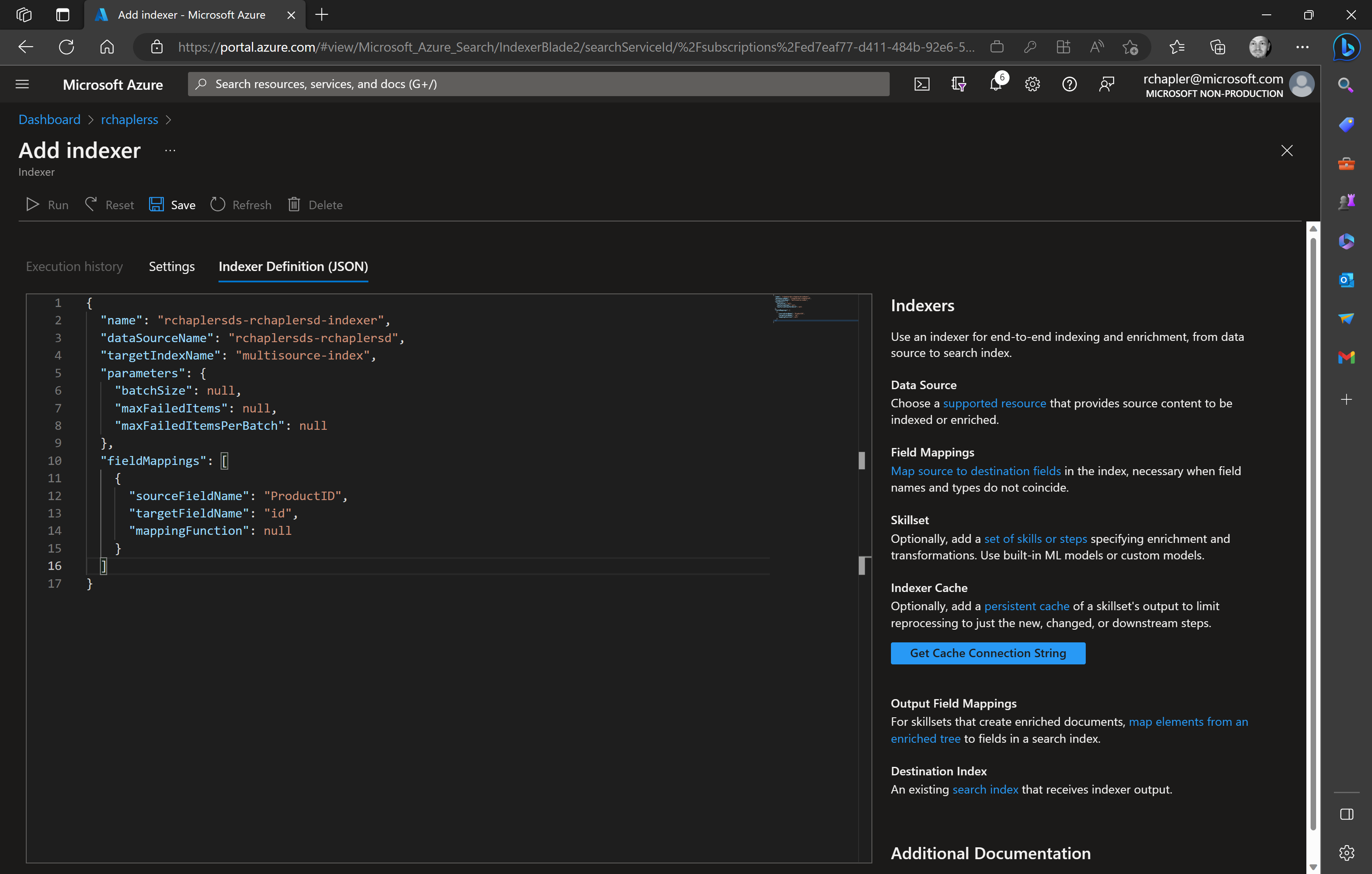
Task: Click Get Cache Connection String
Action: (988, 653)
